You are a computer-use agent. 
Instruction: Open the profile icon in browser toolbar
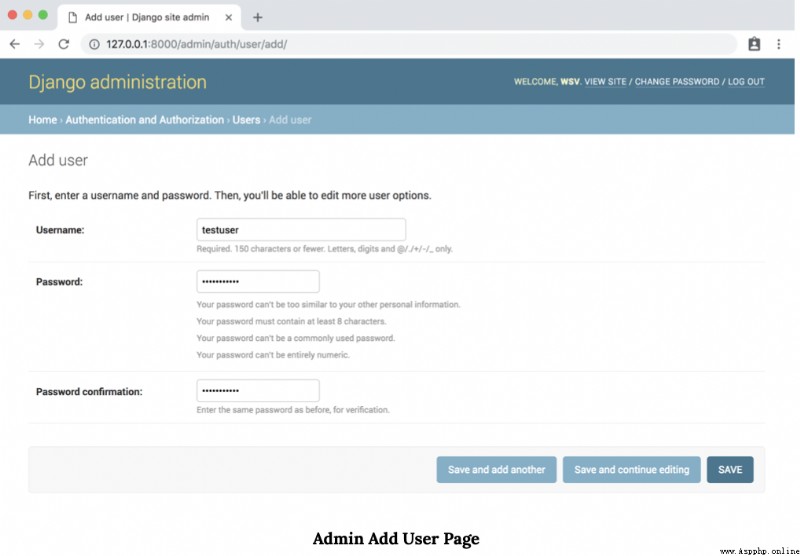(x=754, y=44)
